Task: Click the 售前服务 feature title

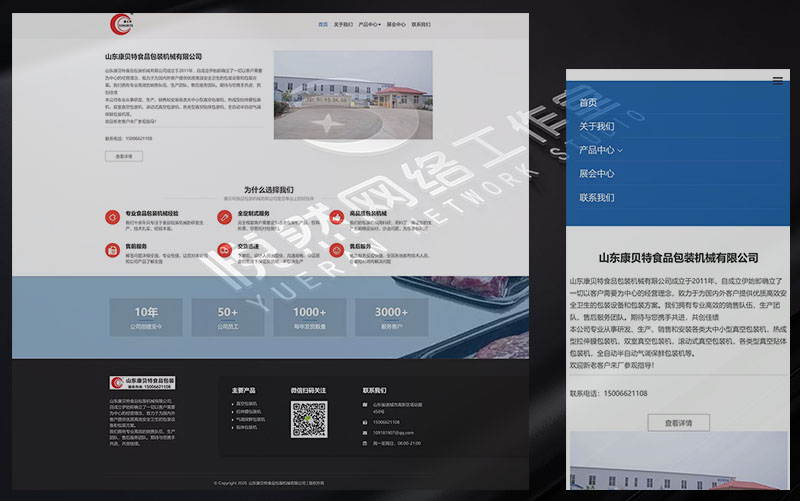Action: pos(136,246)
